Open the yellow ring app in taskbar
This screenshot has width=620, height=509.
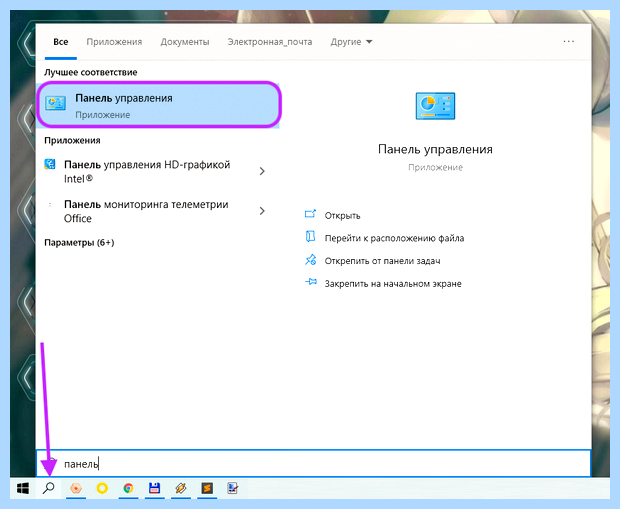(x=102, y=488)
